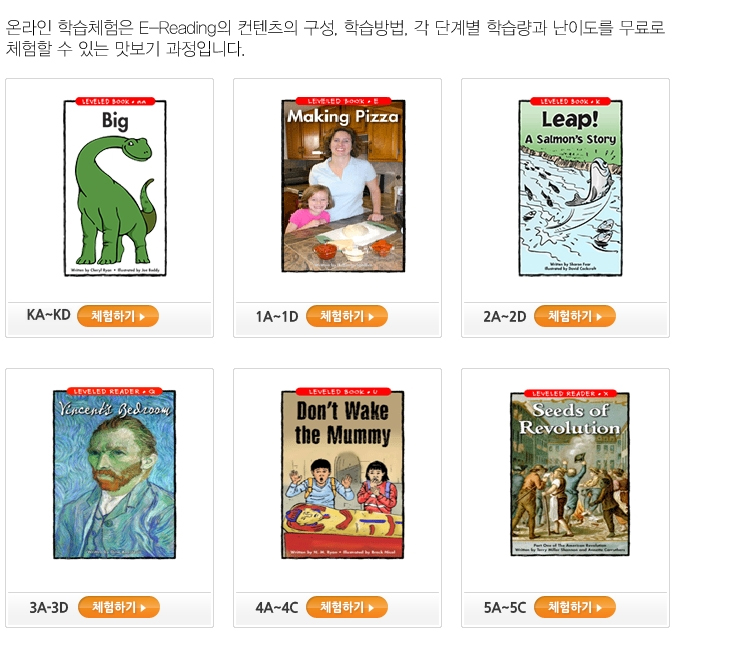Click 체험하기 next to 4A~4C

347,607
